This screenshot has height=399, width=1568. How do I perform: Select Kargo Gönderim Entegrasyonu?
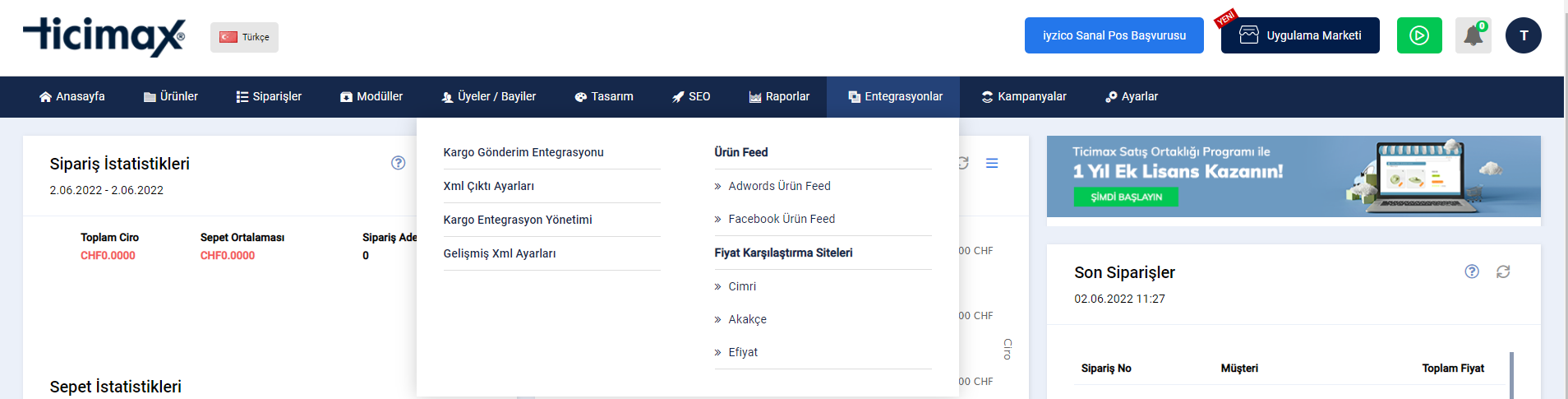[523, 152]
